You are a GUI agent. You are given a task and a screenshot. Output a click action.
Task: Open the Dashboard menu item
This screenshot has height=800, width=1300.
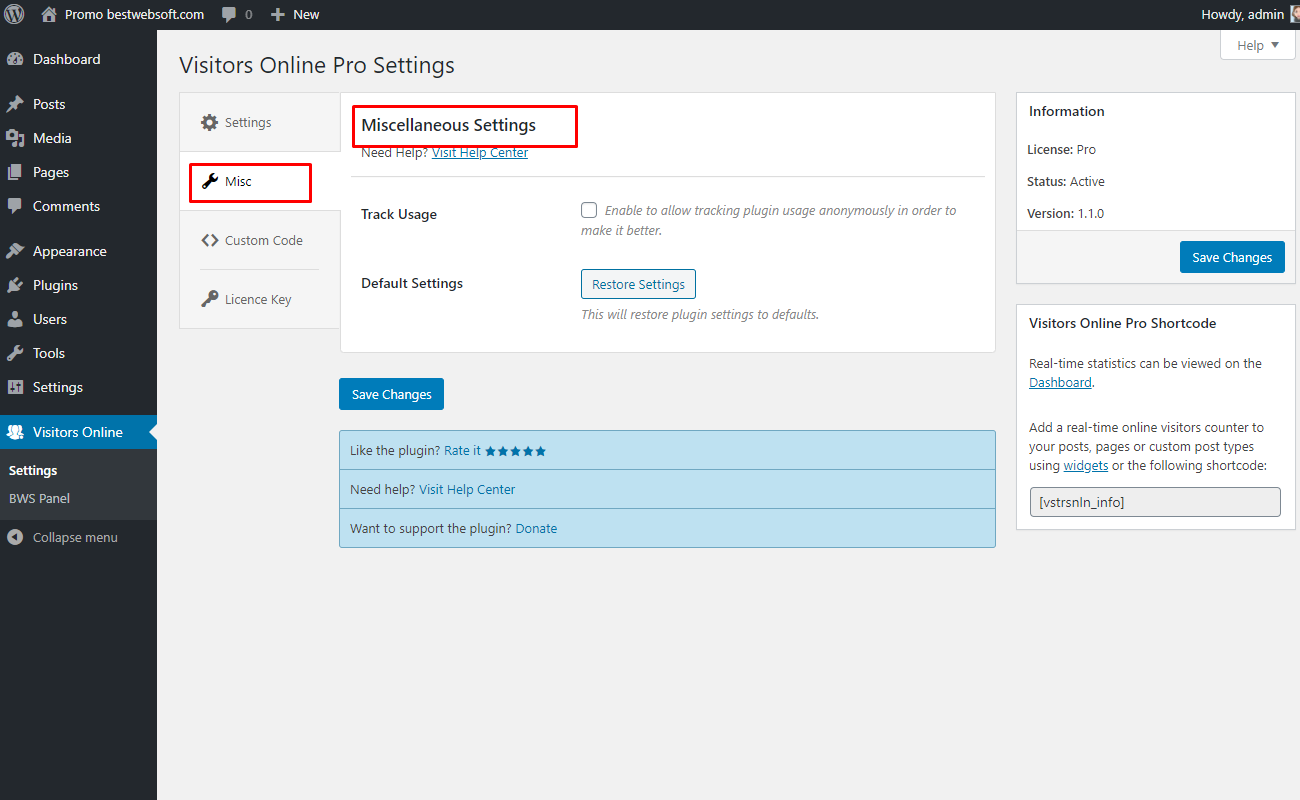pos(78,59)
